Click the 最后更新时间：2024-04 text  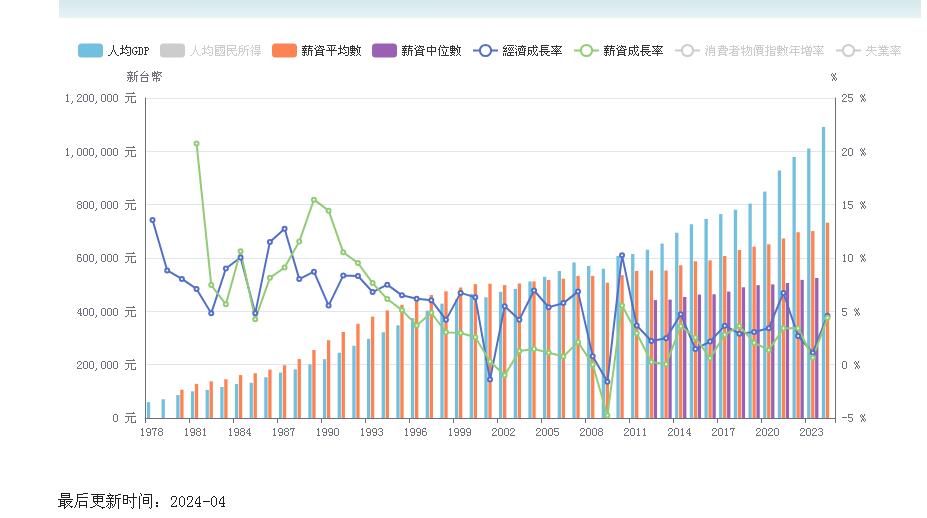coord(141,501)
